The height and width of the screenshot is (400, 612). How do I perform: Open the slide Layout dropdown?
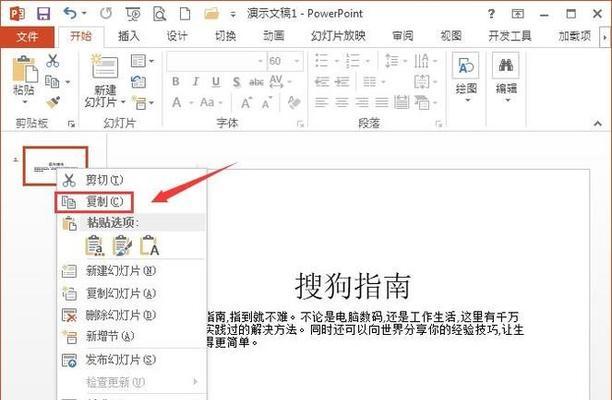[142, 61]
